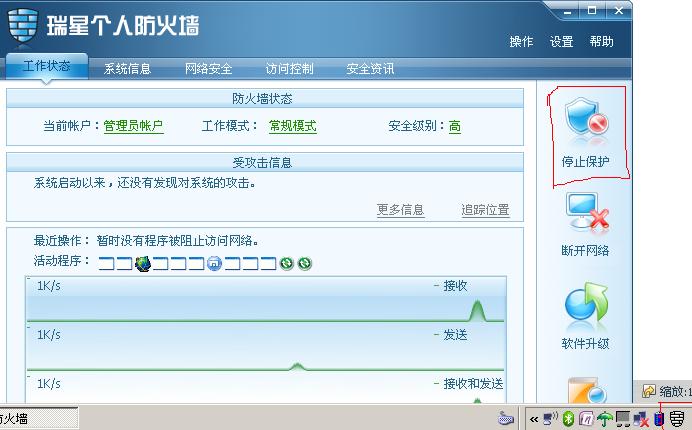The height and width of the screenshot is (430, 692).
Task: Click the gray monitor tray icon
Action: (x=623, y=418)
